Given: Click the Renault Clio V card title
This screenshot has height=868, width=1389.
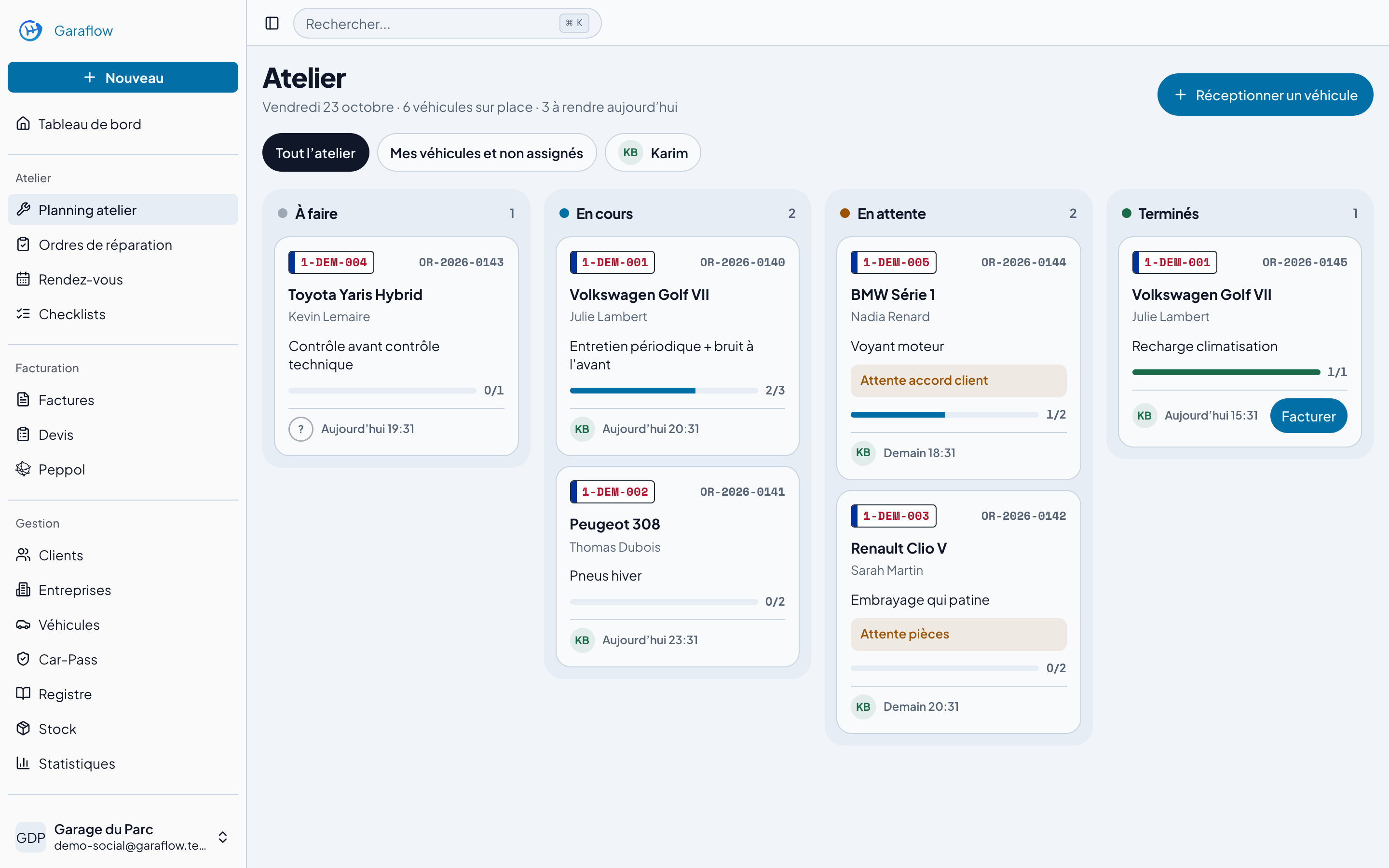Looking at the screenshot, I should tap(899, 548).
